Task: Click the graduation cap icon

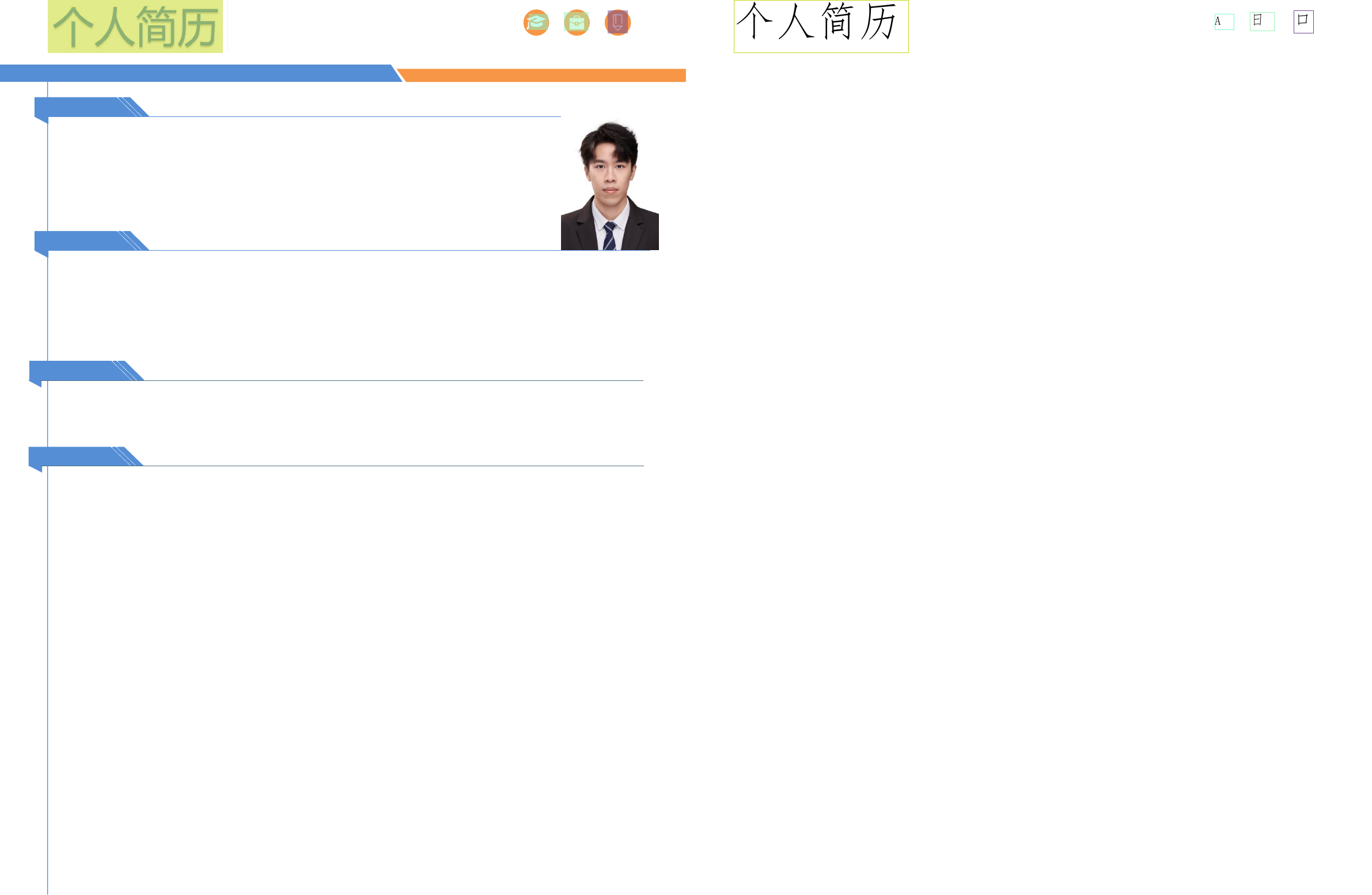Action: 536,22
